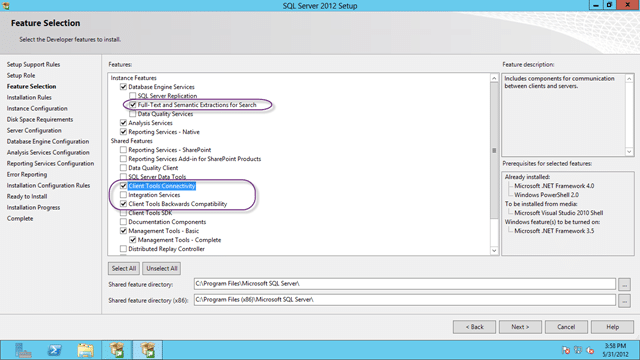Launch PowerShell from the taskbar
Viewport: 640px width, 360px height.
coord(54,350)
